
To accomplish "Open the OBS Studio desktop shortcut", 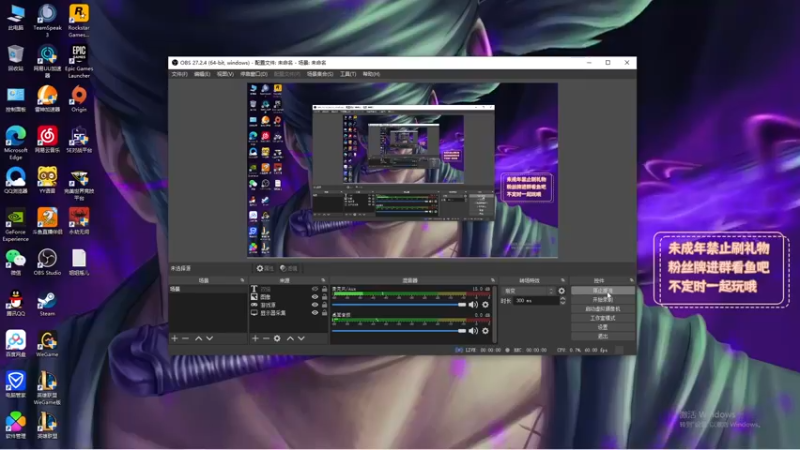I will coord(47,262).
